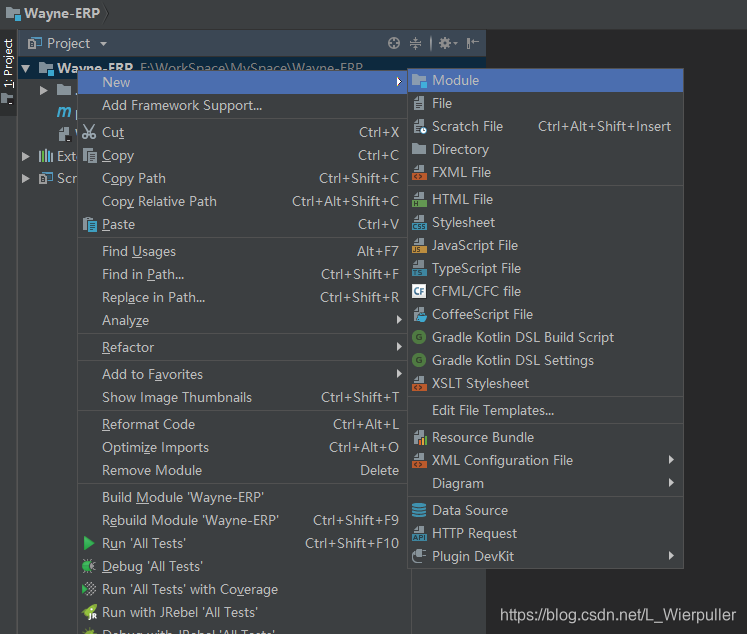
Task: Click the JavaScript File icon
Action: pos(419,245)
